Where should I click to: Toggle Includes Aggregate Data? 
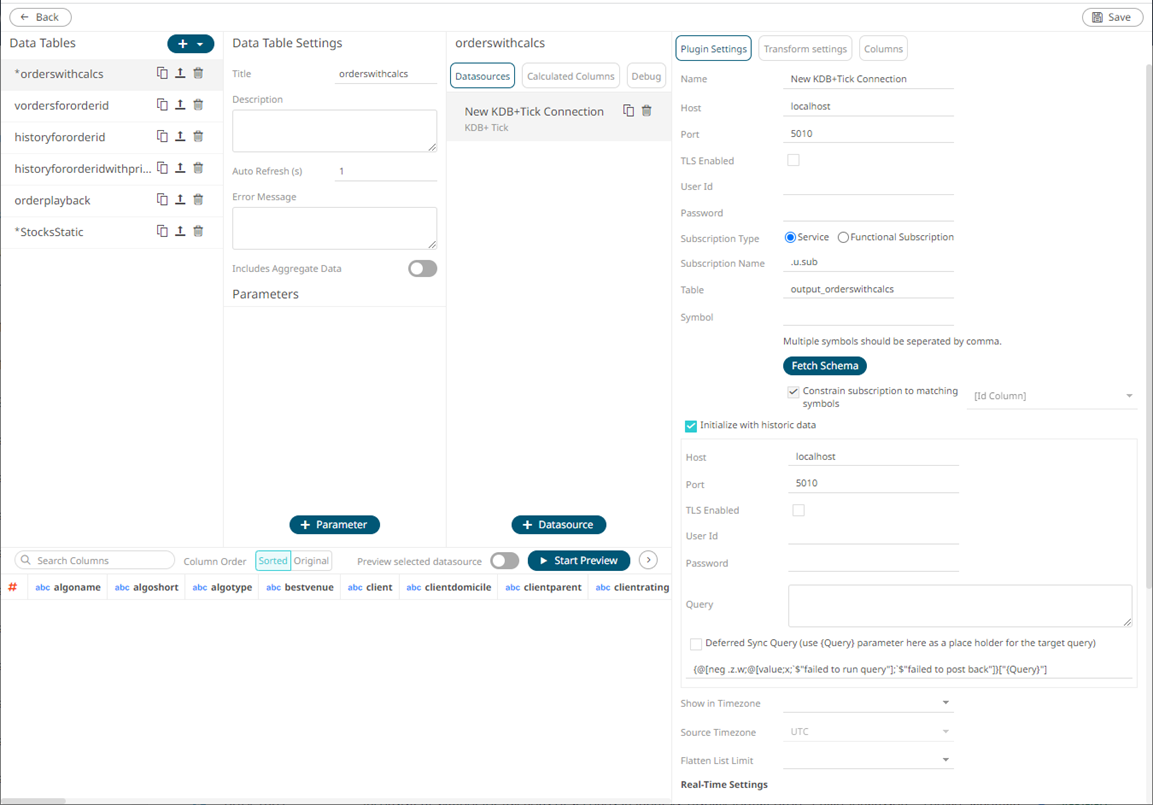422,268
